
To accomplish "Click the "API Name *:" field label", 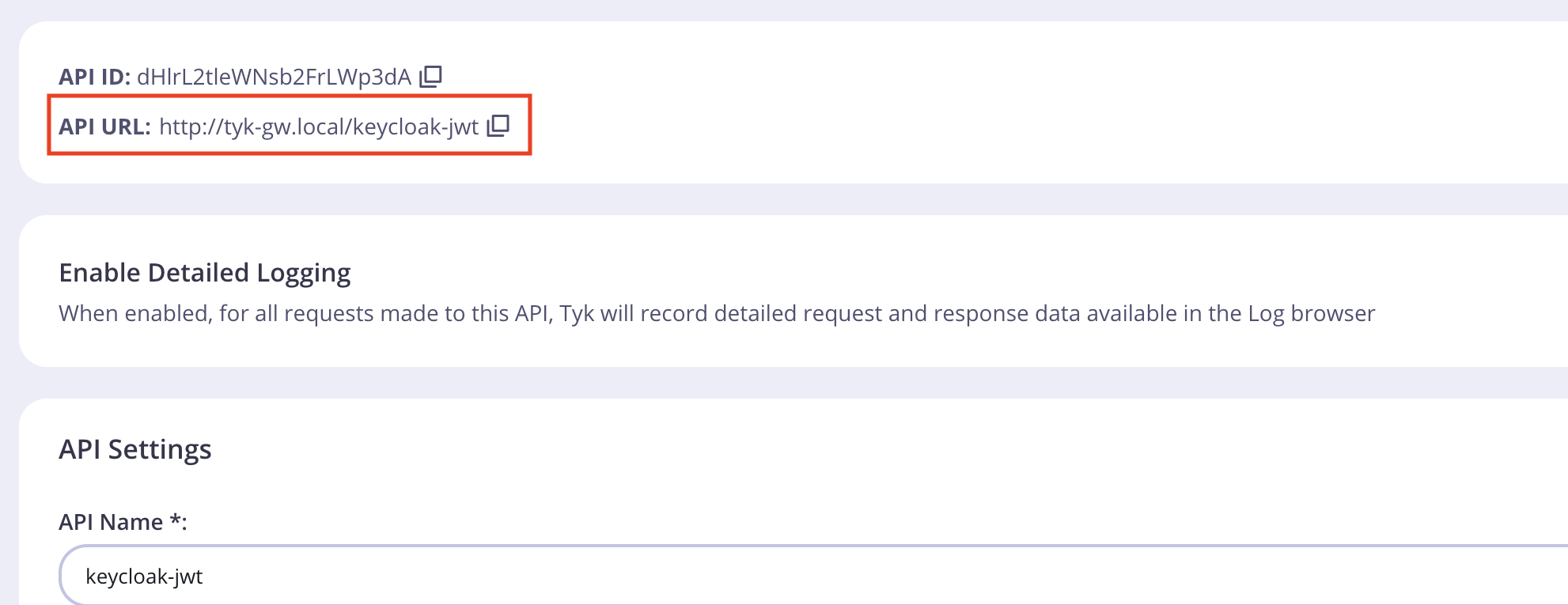I will (x=123, y=522).
